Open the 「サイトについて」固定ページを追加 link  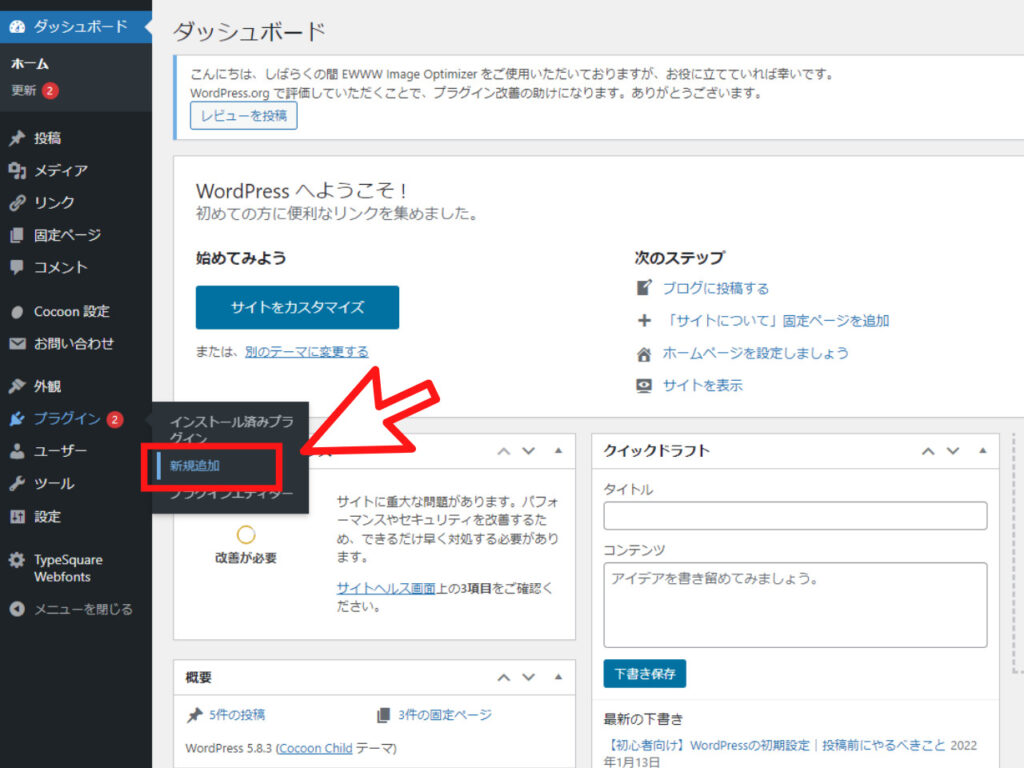click(x=776, y=321)
